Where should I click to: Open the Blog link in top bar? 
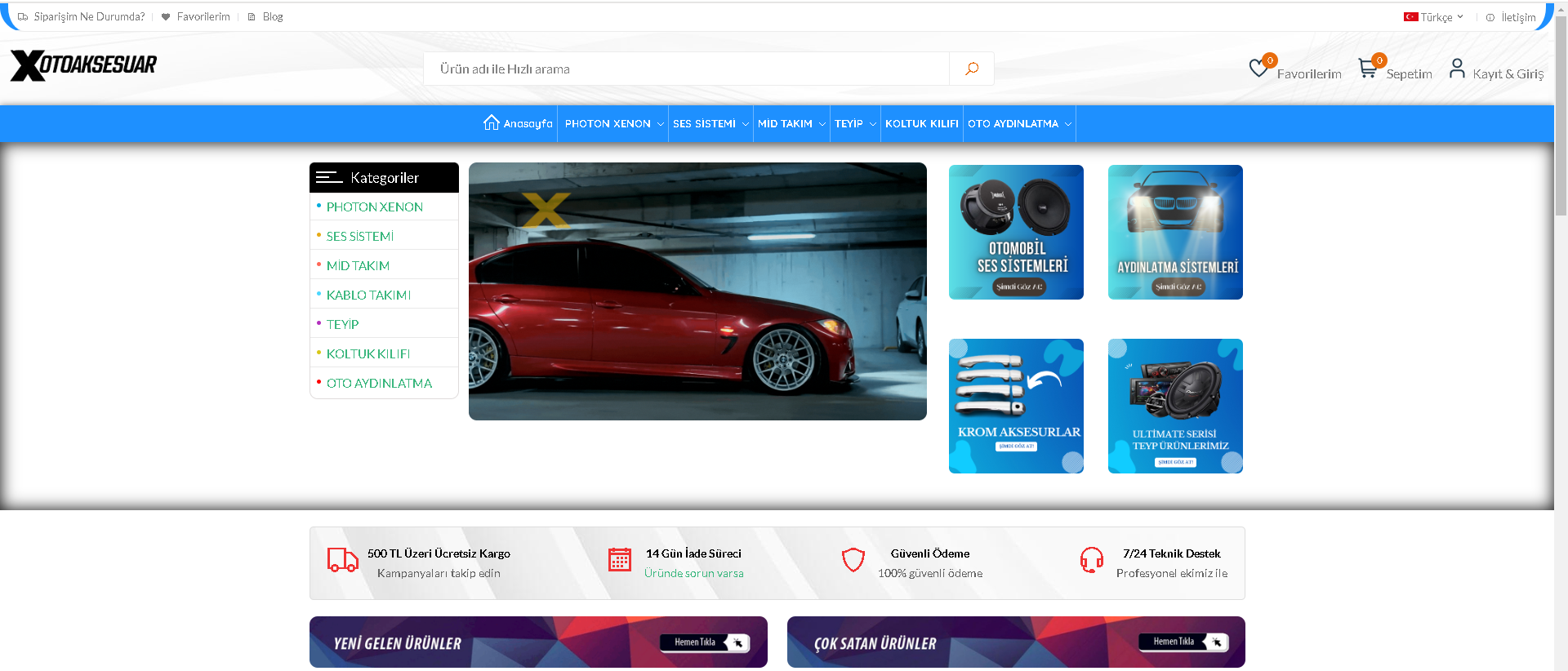click(273, 16)
